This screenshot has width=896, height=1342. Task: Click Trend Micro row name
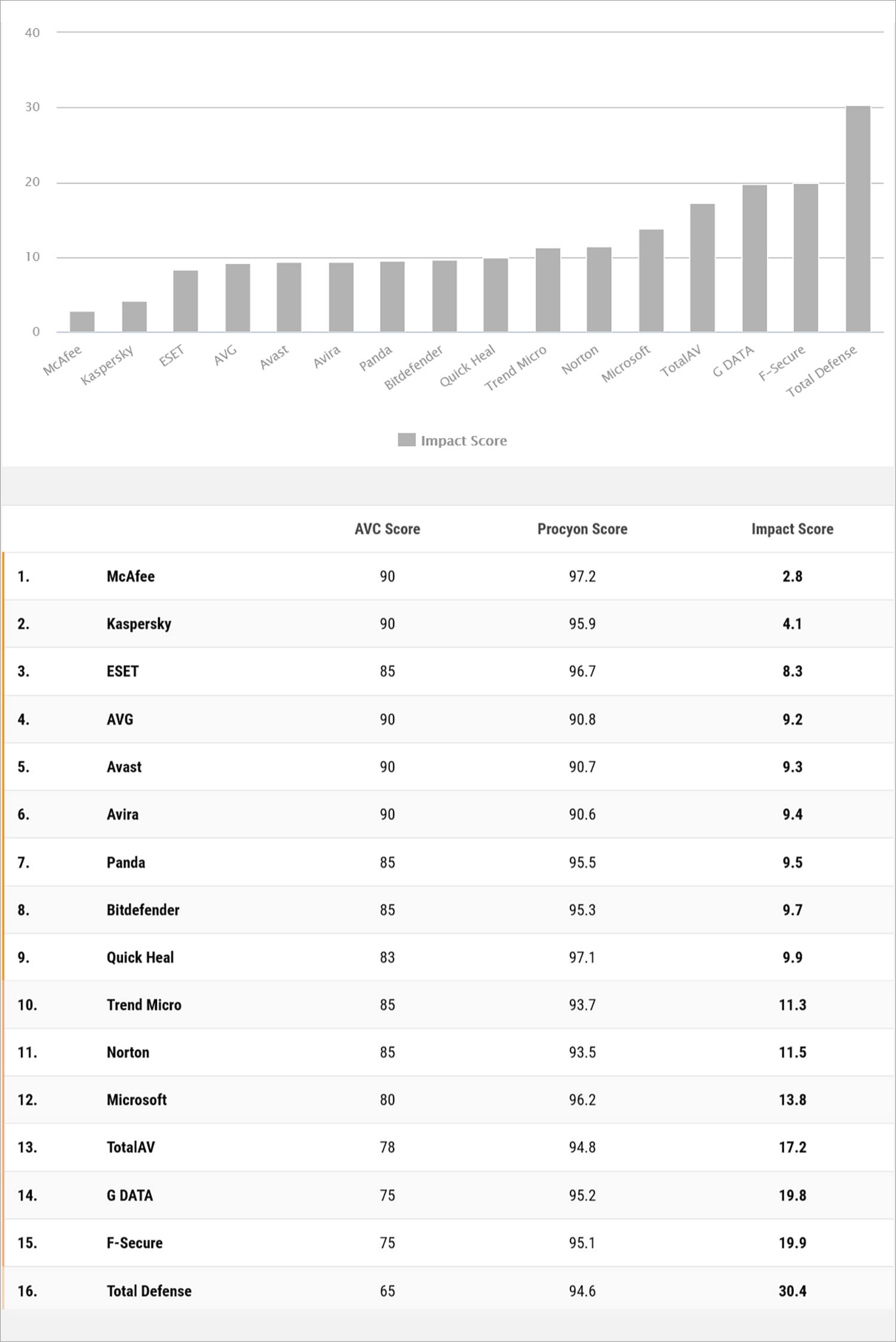pyautogui.click(x=144, y=1004)
